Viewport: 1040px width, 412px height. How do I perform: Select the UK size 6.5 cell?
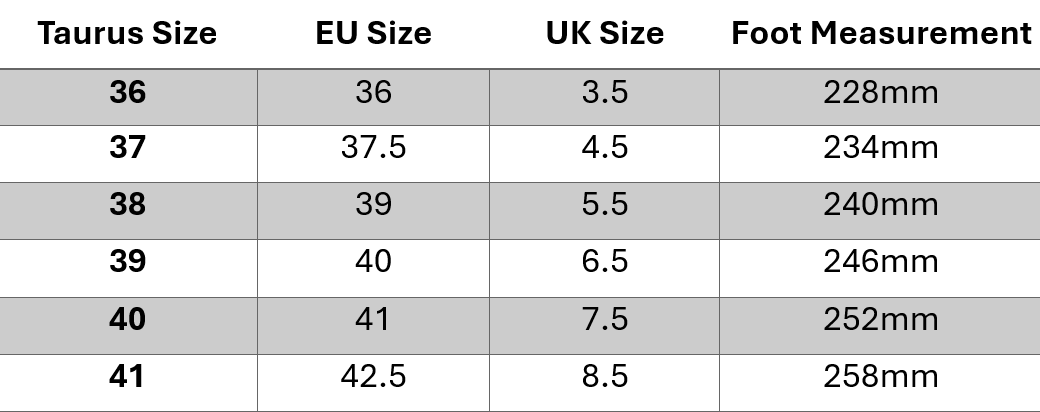(604, 262)
